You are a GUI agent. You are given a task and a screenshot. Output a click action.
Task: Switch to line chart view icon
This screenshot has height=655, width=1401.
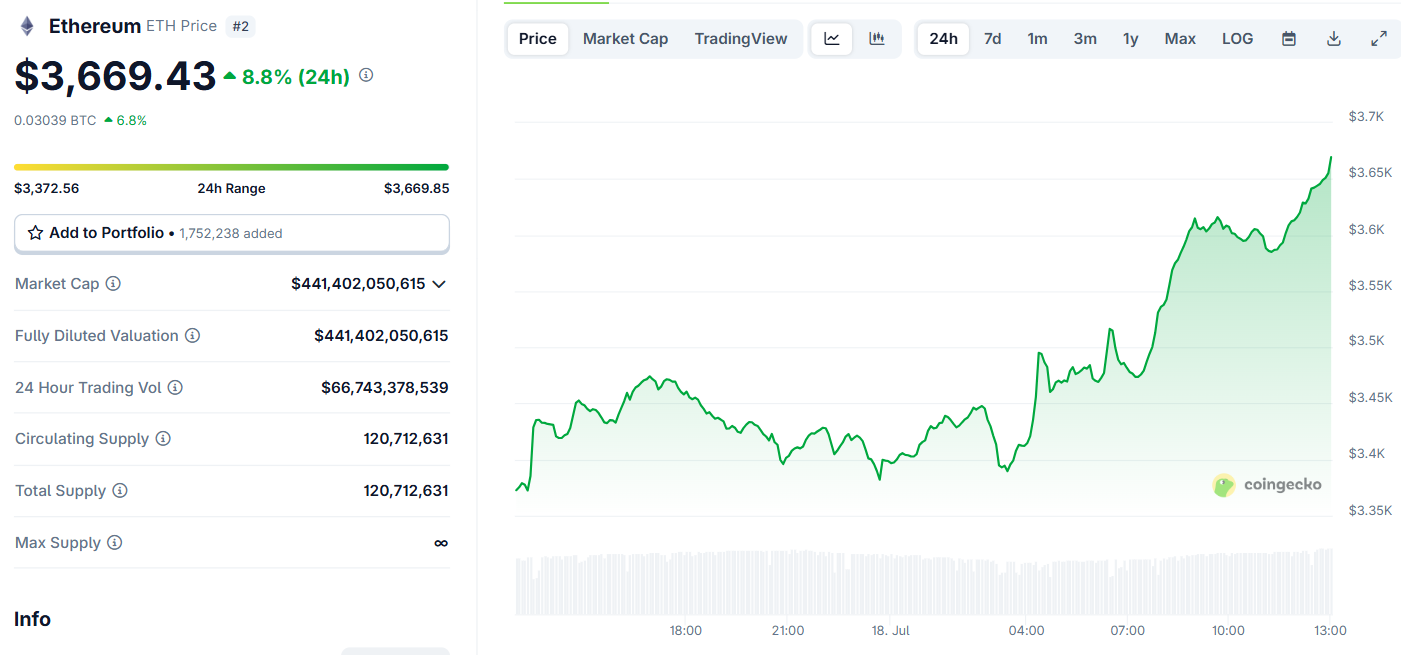click(832, 39)
